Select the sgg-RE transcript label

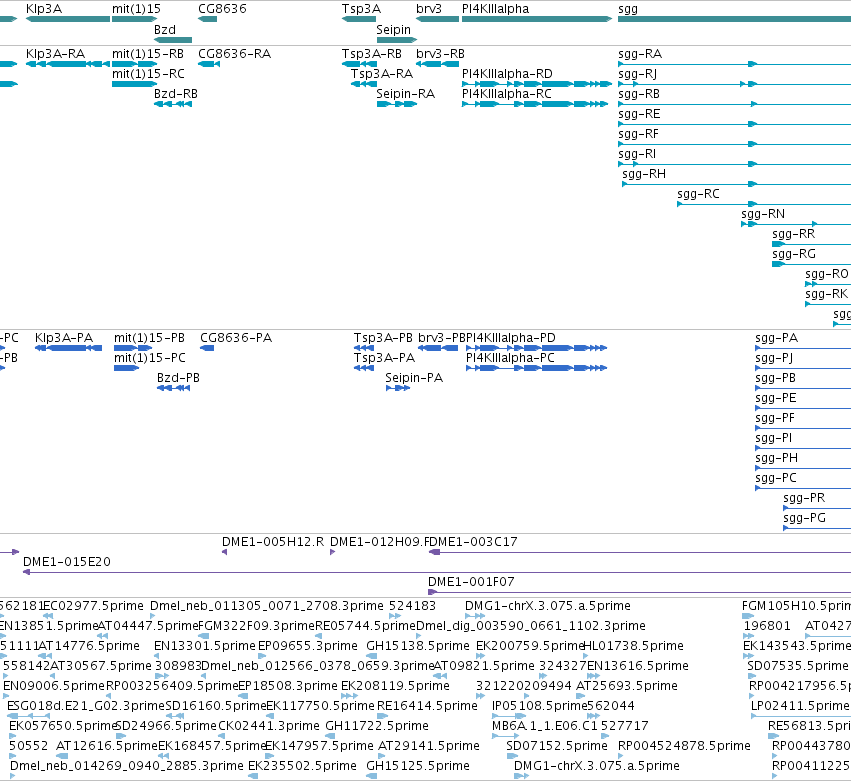point(639,114)
